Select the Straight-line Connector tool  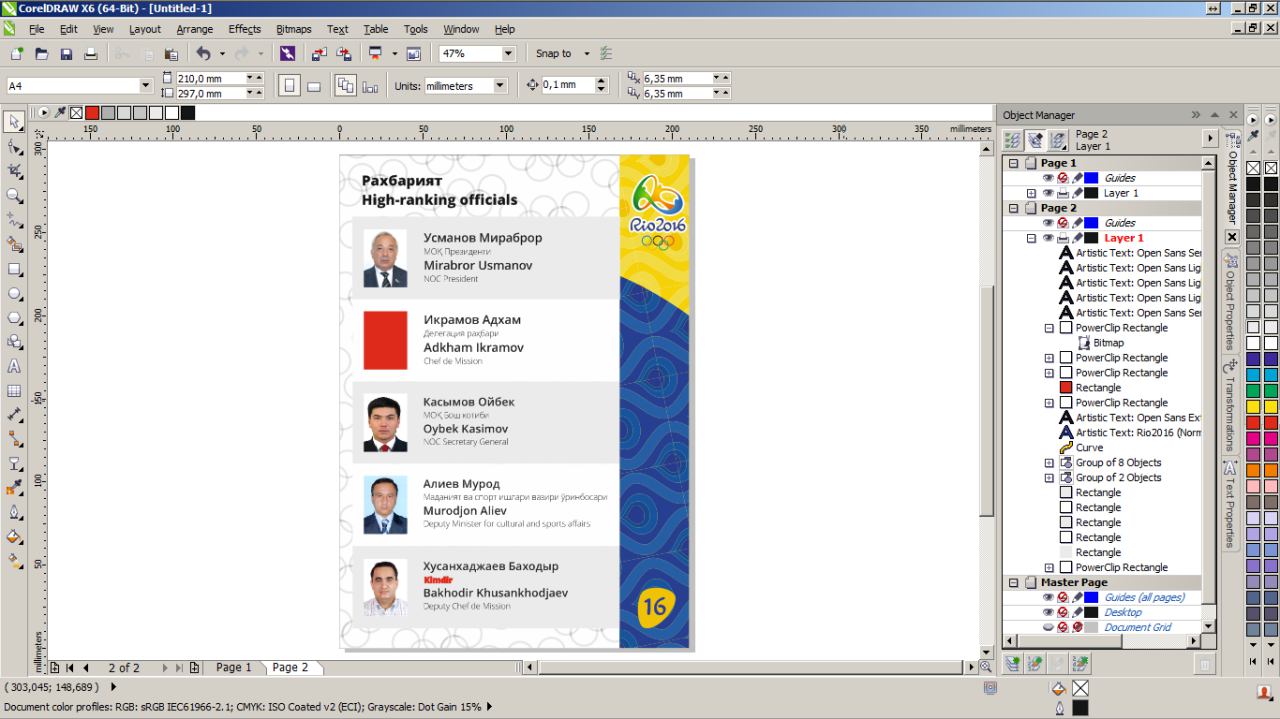14,440
